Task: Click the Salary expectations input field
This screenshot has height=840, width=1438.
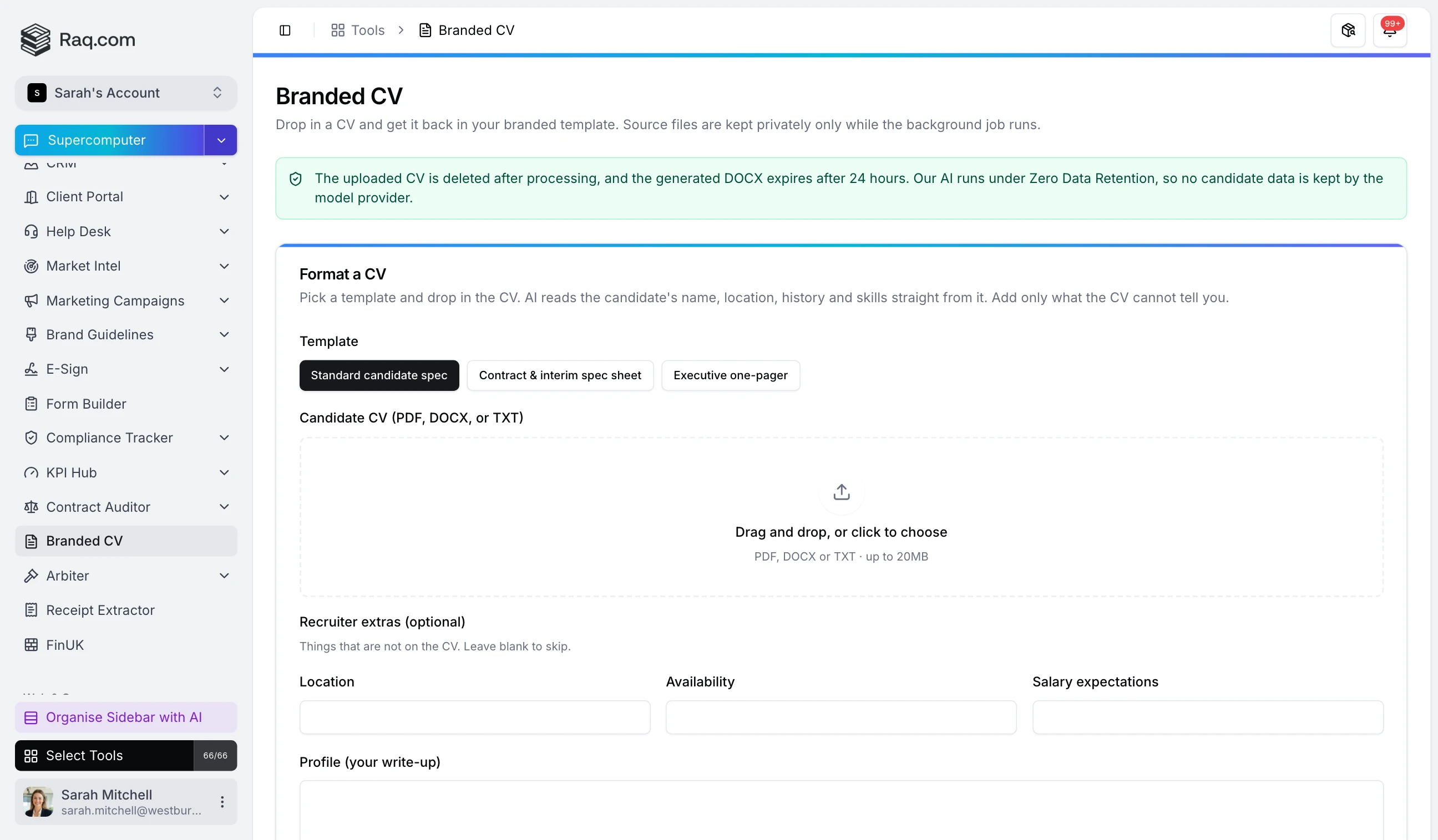Action: click(x=1207, y=717)
